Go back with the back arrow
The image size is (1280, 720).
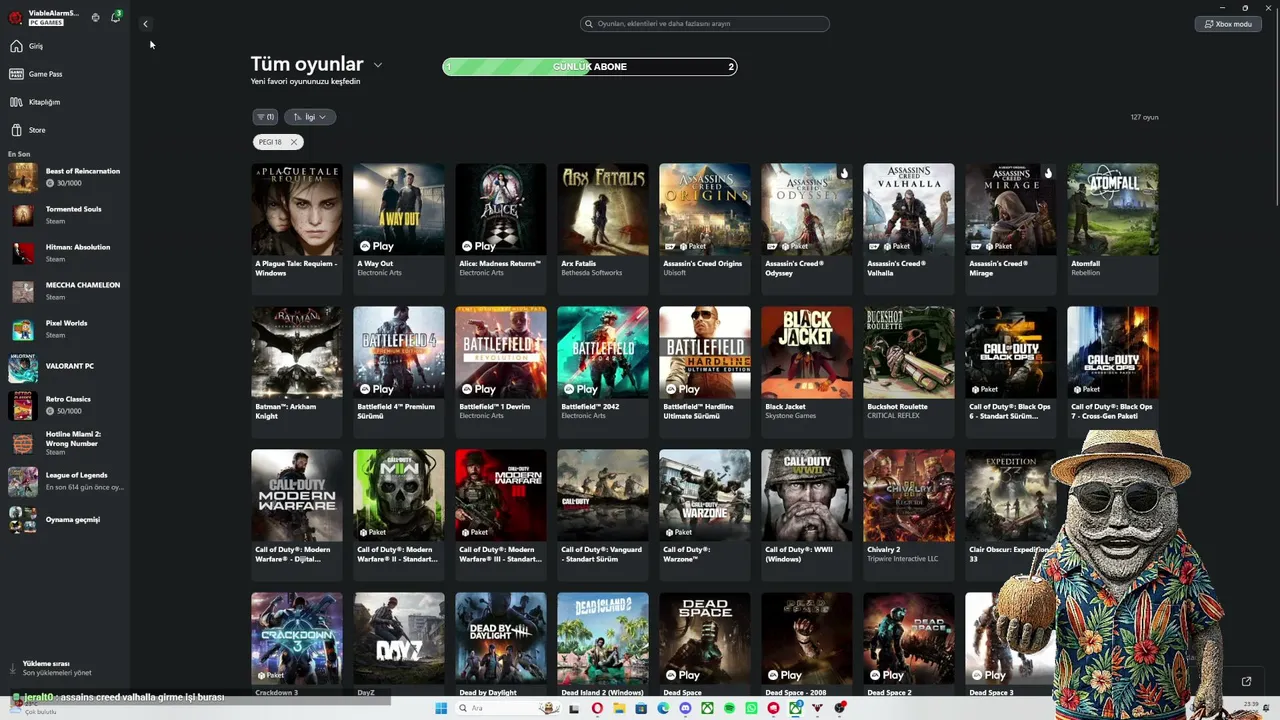[x=145, y=24]
